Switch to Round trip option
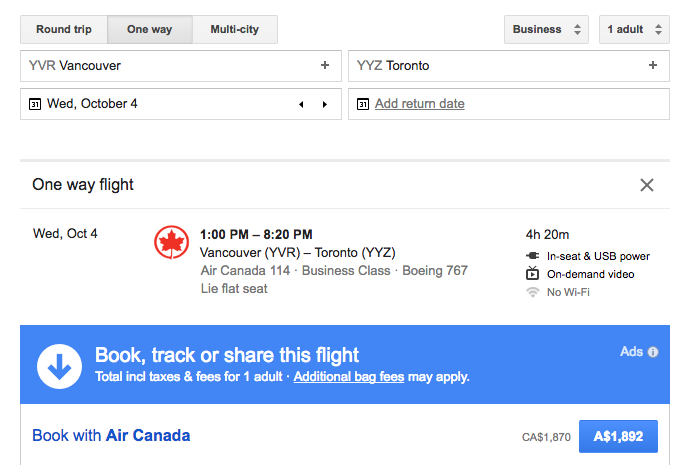The height and width of the screenshot is (465, 686). [64, 29]
